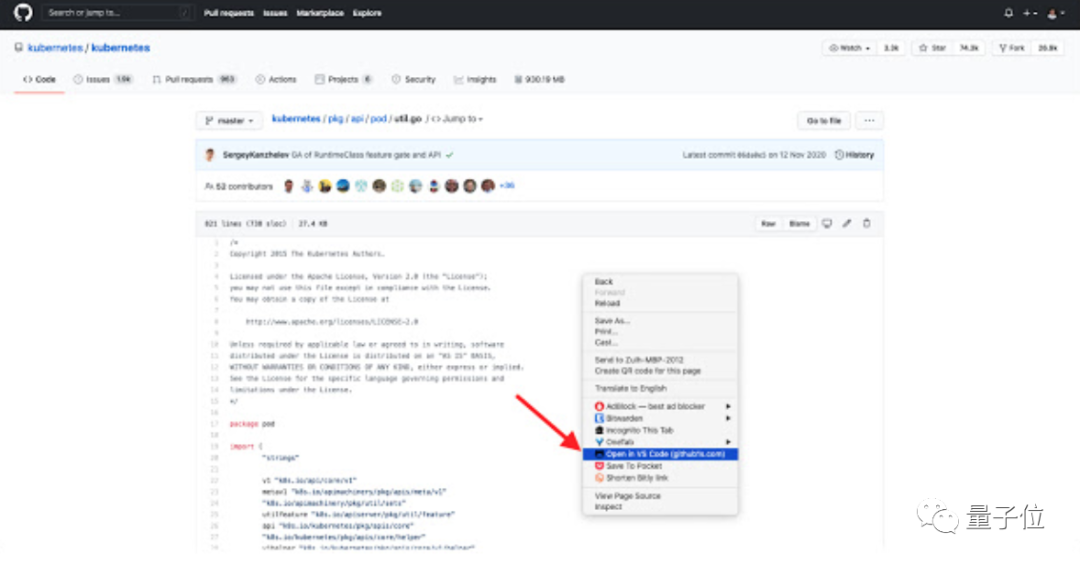Open the 930.19 MB repository size item

point(539,80)
